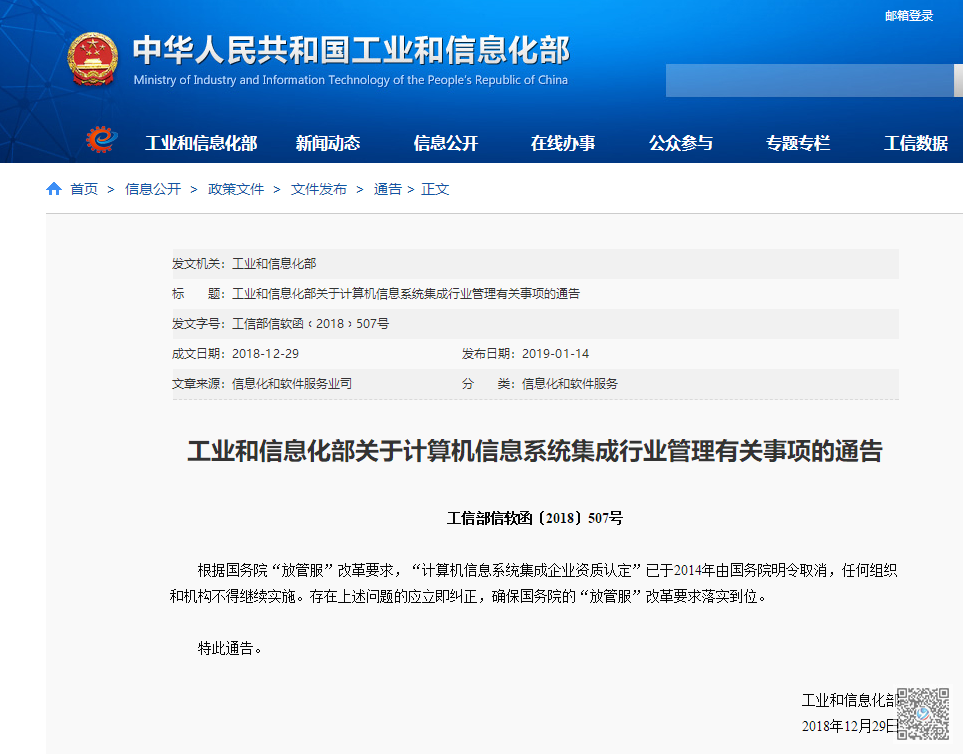Click the national emblem logo
This screenshot has width=963, height=754.
(x=92, y=59)
